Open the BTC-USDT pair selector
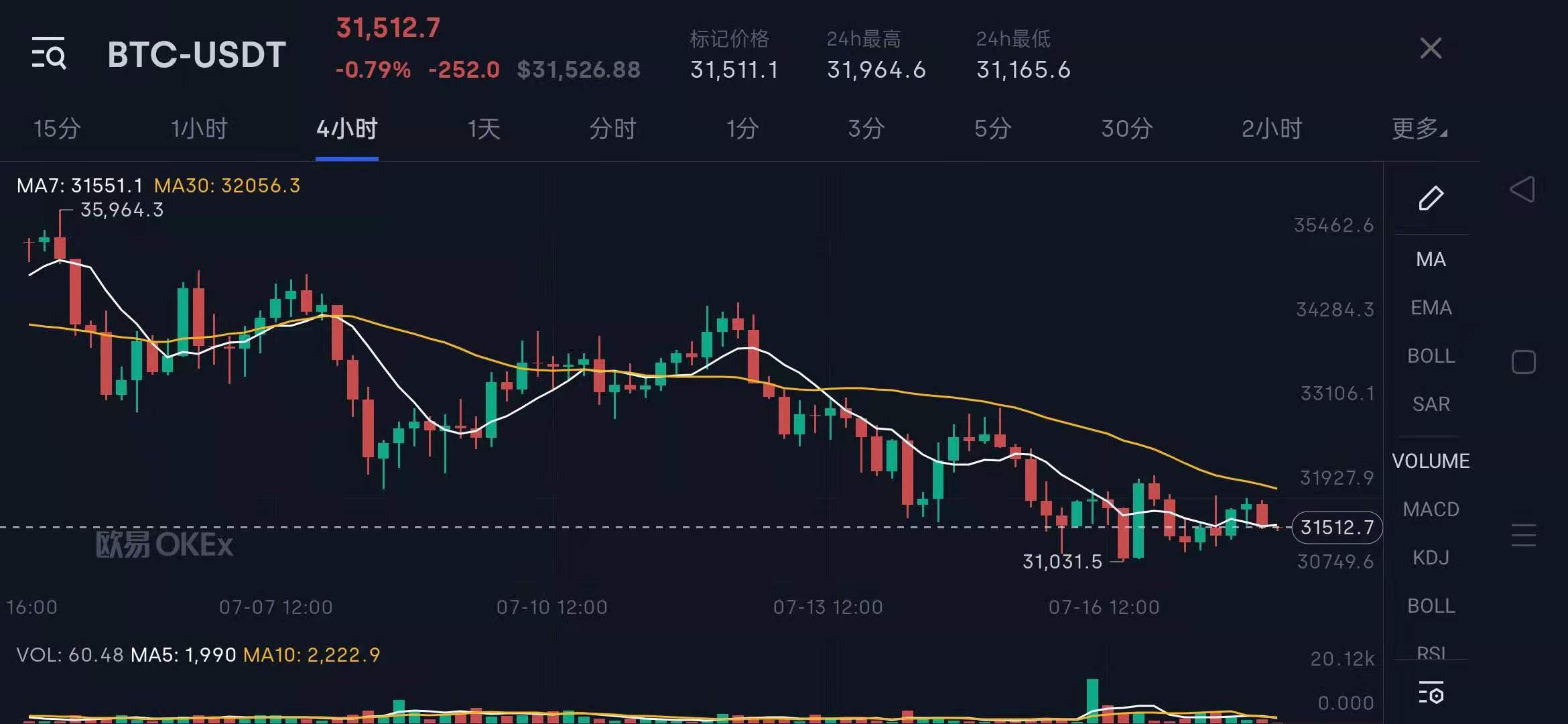The width and height of the screenshot is (1568, 724). pos(196,54)
